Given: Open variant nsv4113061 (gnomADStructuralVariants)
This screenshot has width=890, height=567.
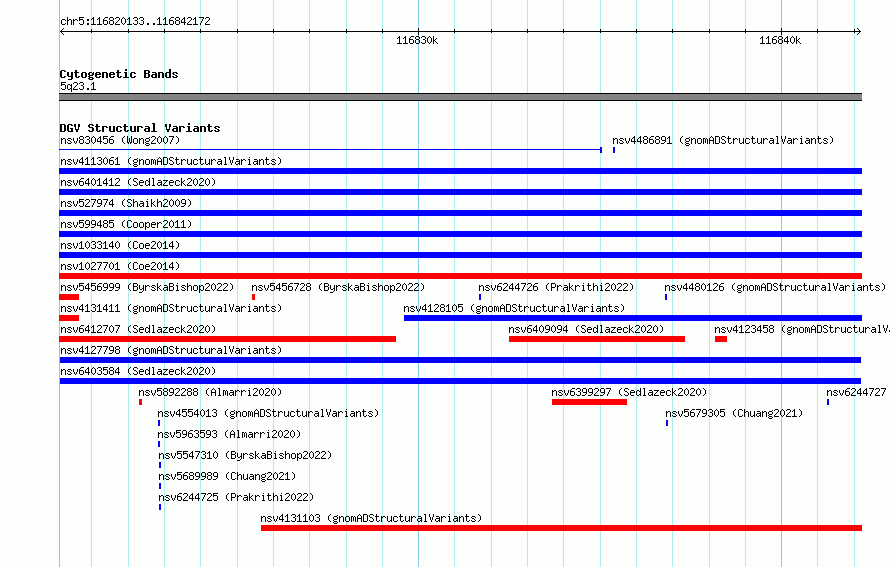Looking at the screenshot, I should [171, 161].
